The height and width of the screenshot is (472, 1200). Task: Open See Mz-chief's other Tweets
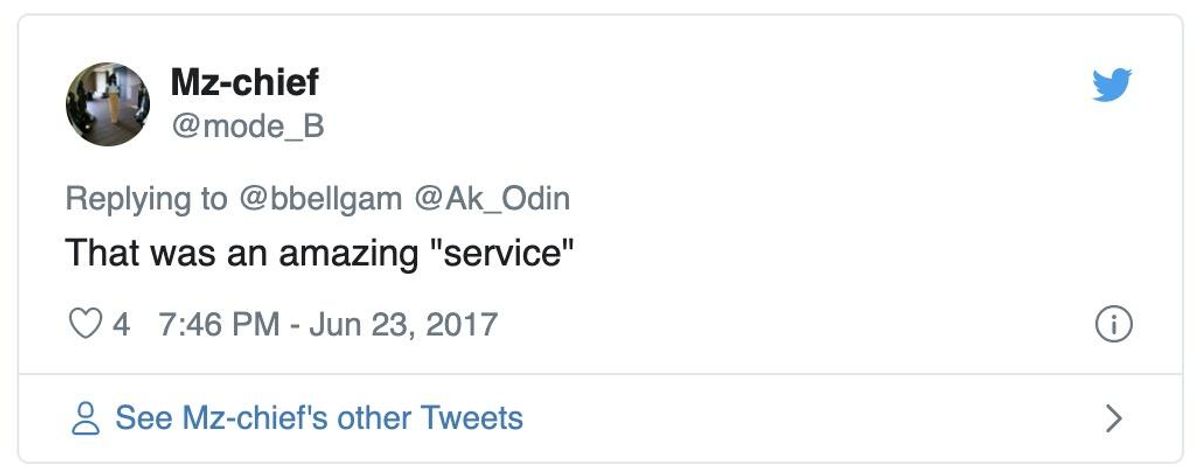tap(319, 417)
